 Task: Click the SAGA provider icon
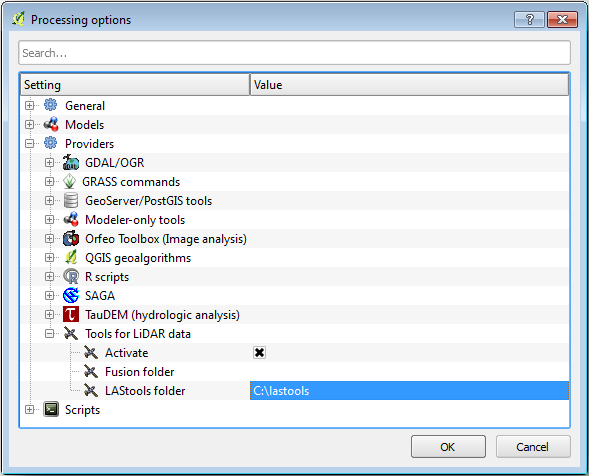(x=71, y=295)
